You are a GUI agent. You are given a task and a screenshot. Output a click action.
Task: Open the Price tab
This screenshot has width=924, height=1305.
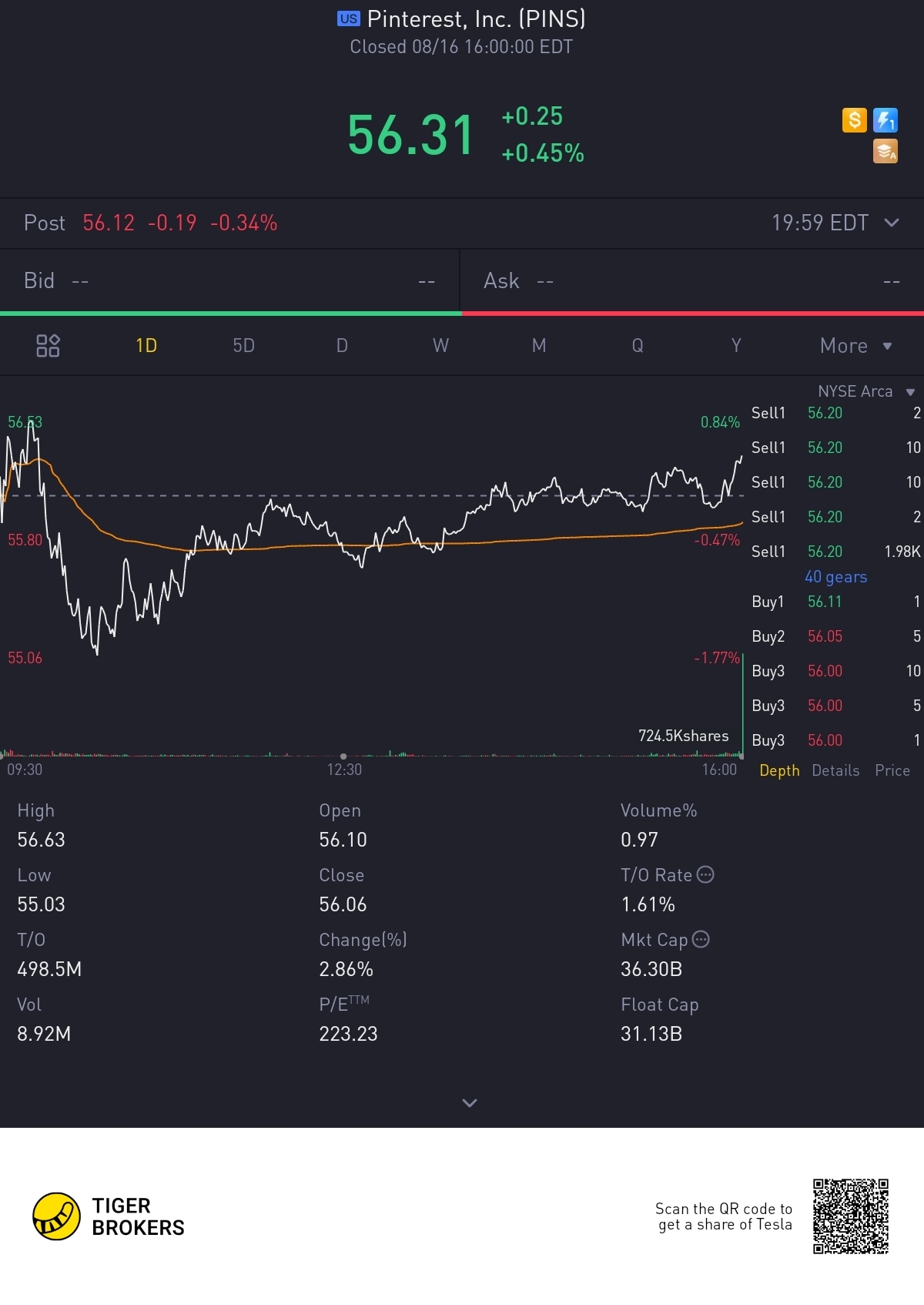pos(892,770)
